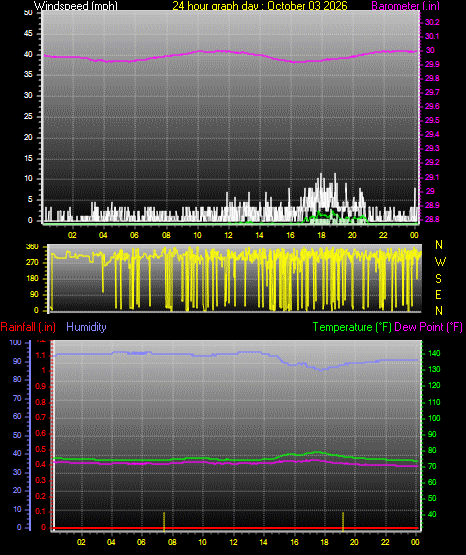Click the W compass letter

[x=440, y=262]
